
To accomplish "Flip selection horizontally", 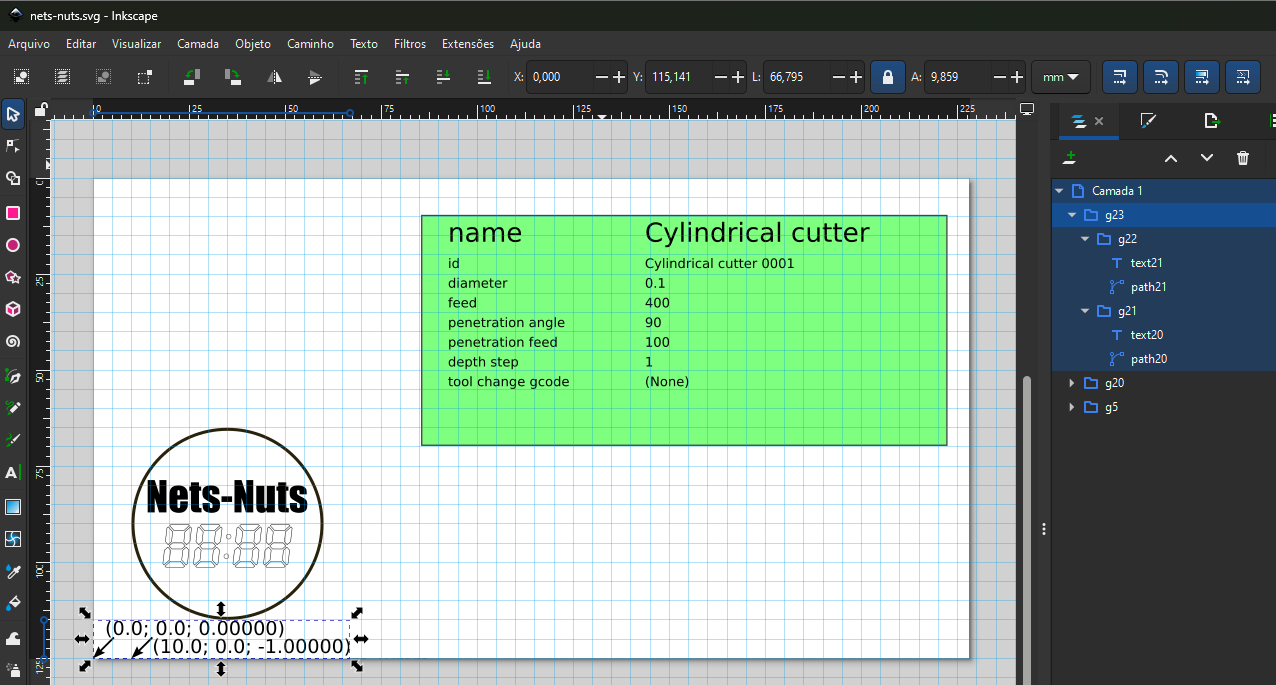I will pos(273,77).
